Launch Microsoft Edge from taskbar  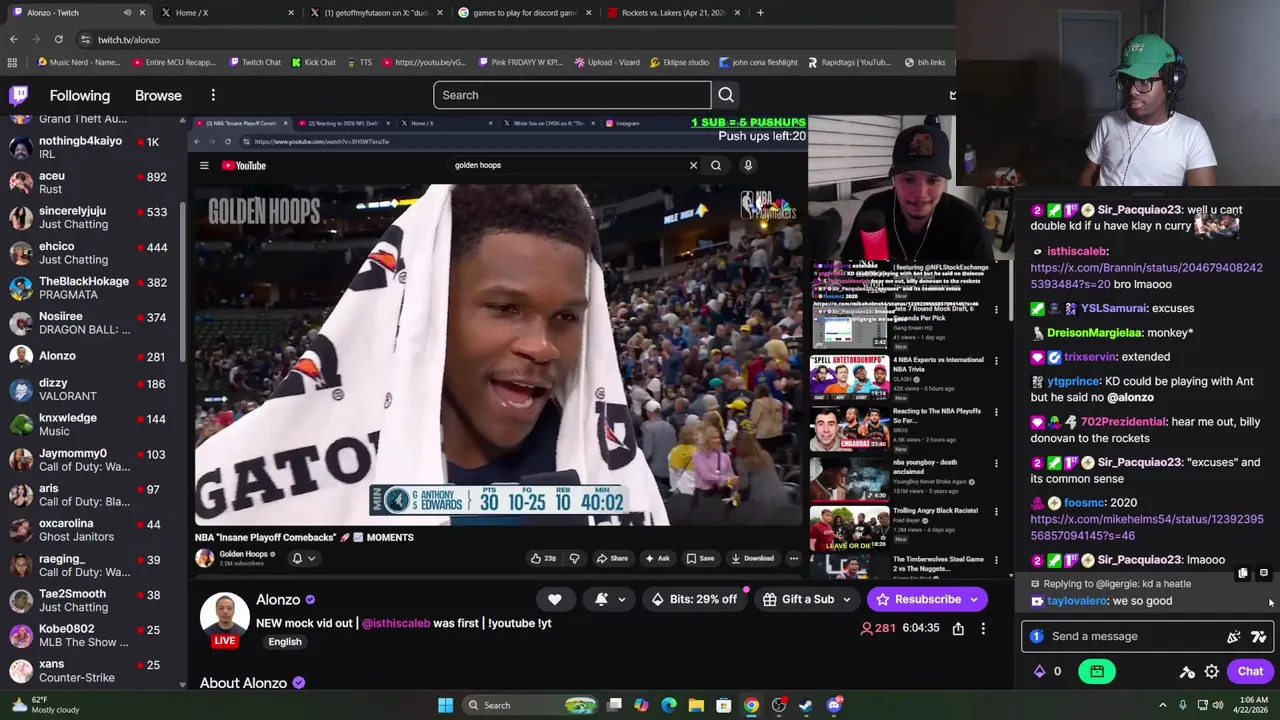point(669,706)
